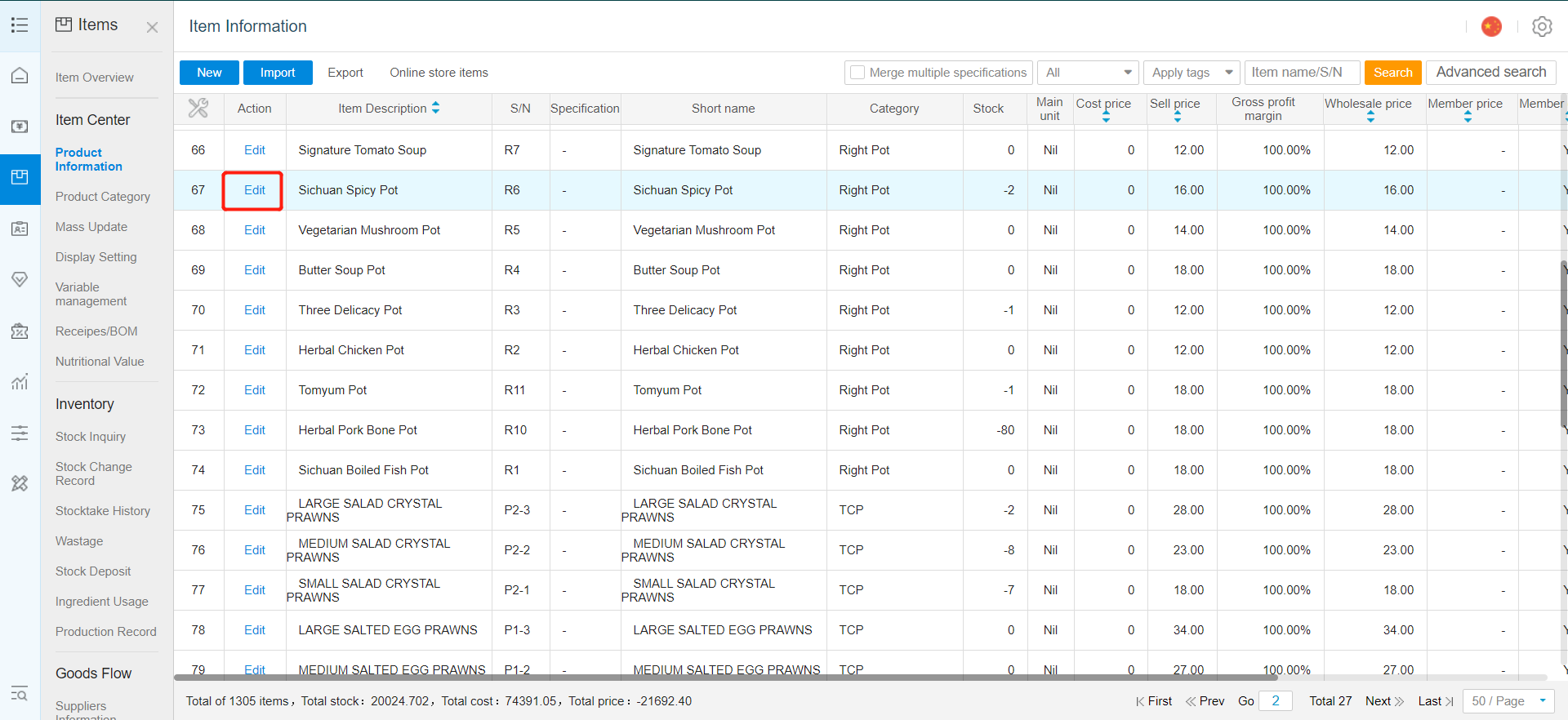The width and height of the screenshot is (1568, 720).
Task: Click the orange Search button
Action: [1392, 73]
